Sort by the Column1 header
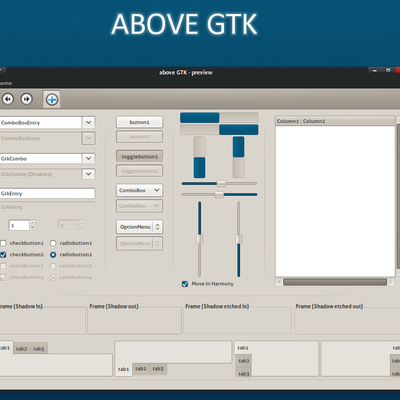The height and width of the screenshot is (400, 400). [288, 121]
